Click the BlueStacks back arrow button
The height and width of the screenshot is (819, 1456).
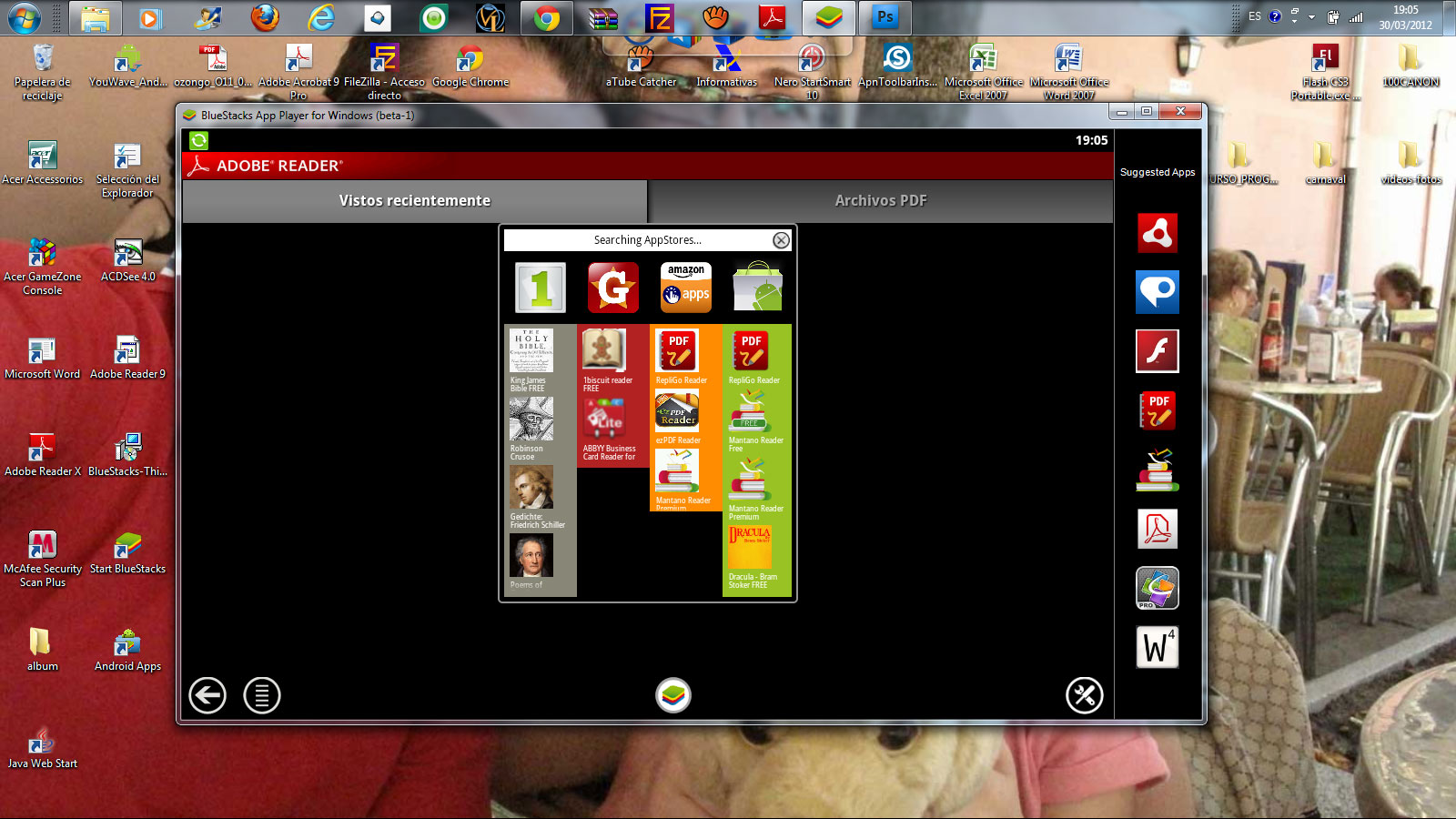[x=207, y=695]
